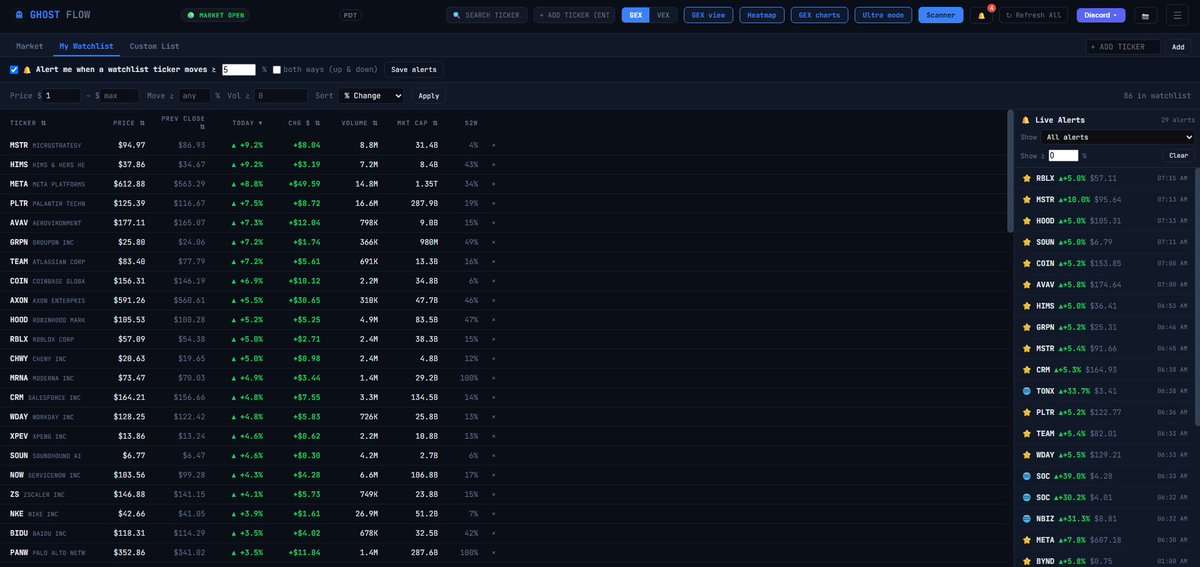The width and height of the screenshot is (1200, 567).
Task: Open the All alerts show dropdown
Action: (x=1117, y=137)
